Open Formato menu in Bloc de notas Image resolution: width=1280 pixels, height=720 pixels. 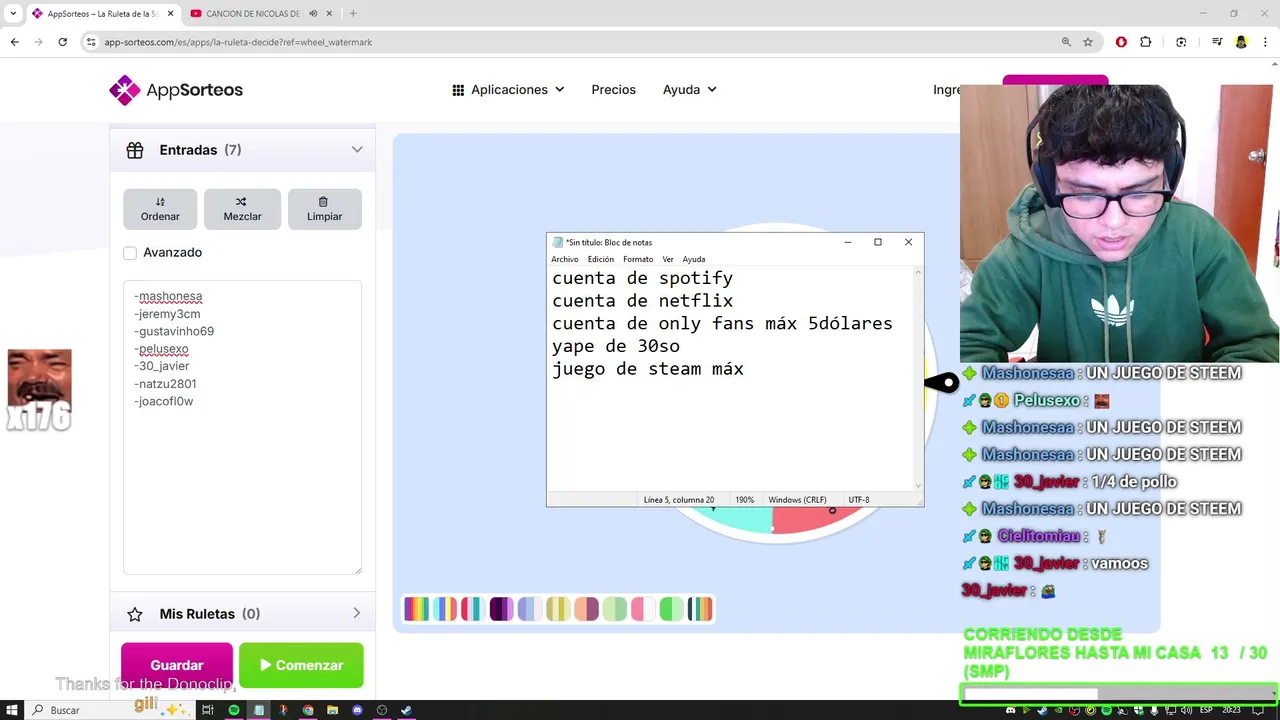638,259
